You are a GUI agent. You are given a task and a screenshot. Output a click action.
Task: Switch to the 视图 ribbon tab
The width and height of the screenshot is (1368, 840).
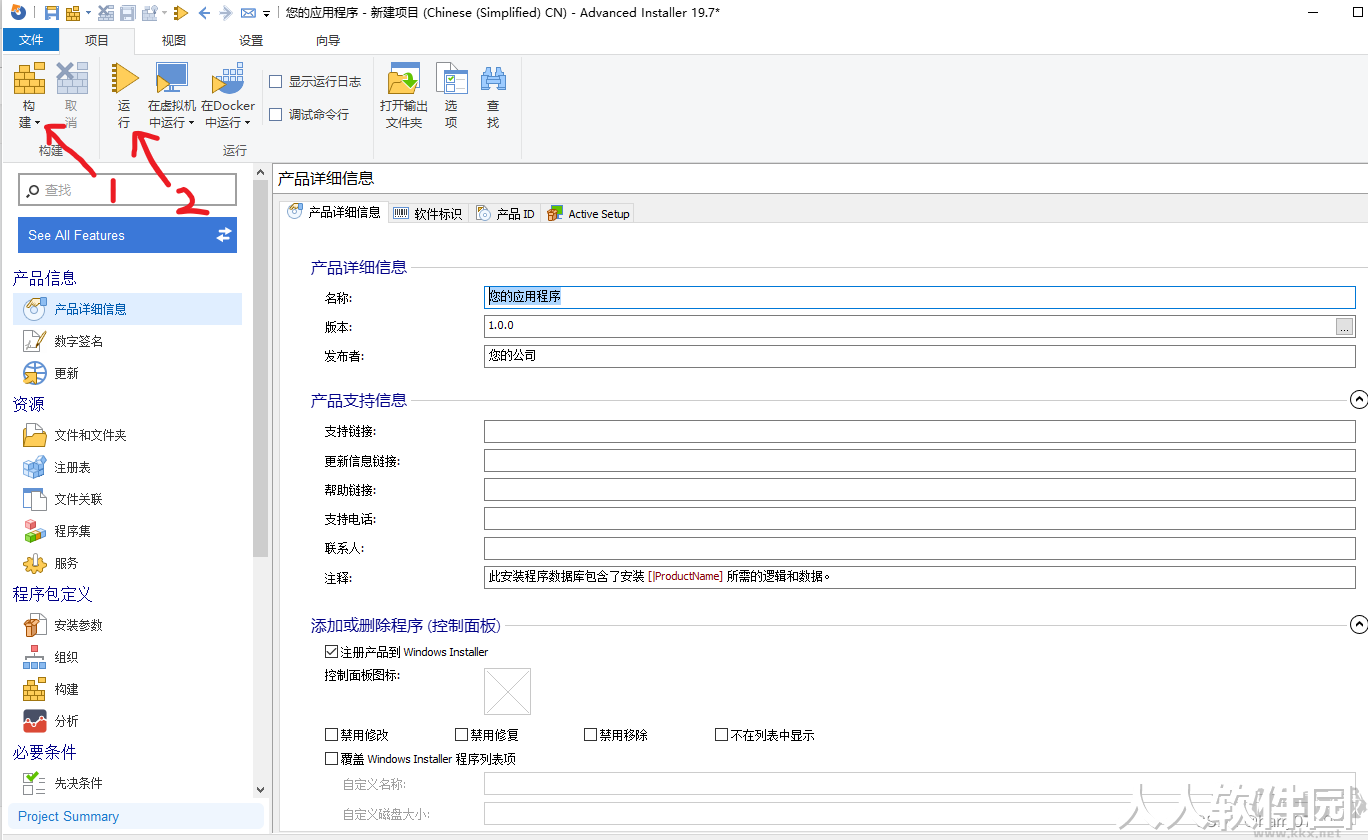pyautogui.click(x=174, y=41)
